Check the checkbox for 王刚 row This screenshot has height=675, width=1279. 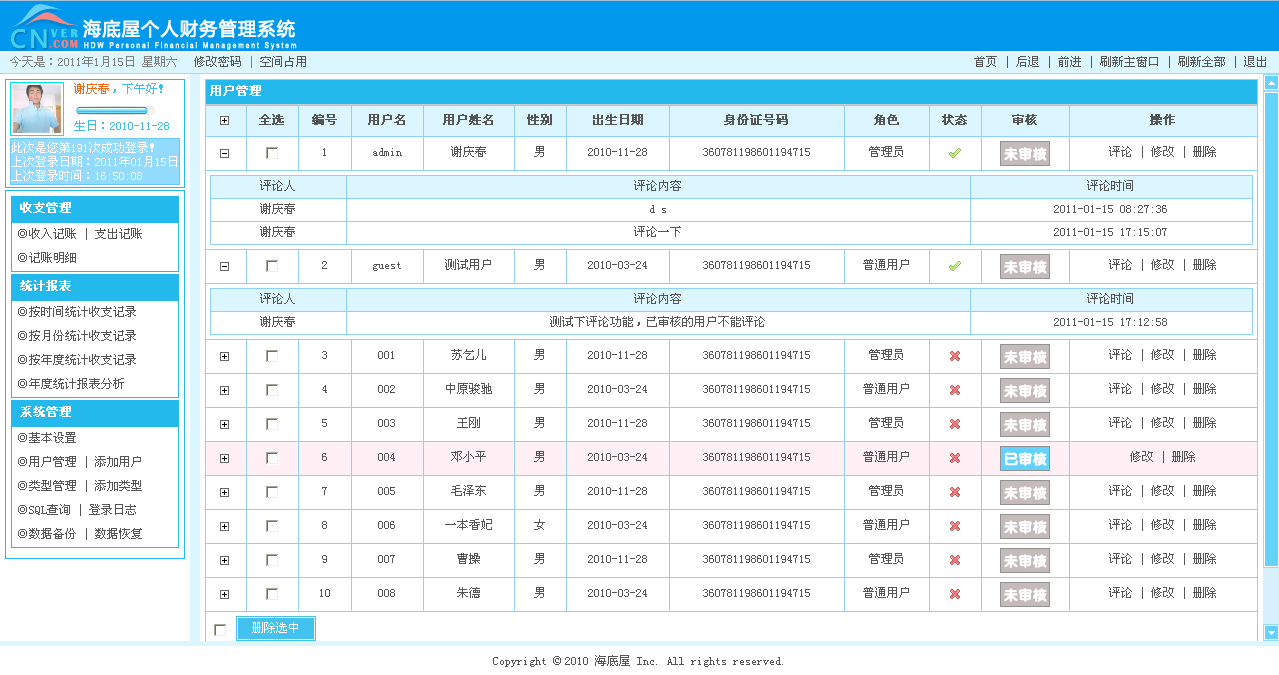click(272, 424)
